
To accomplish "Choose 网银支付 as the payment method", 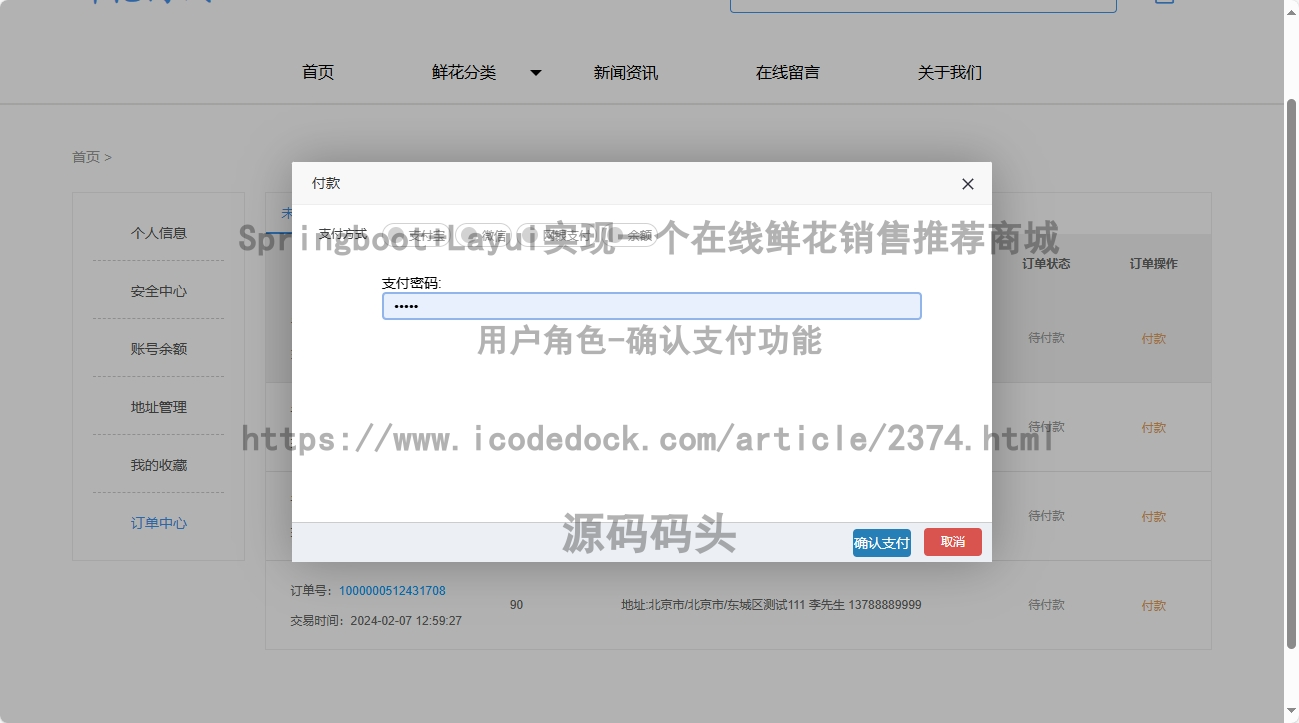I will coord(558,236).
